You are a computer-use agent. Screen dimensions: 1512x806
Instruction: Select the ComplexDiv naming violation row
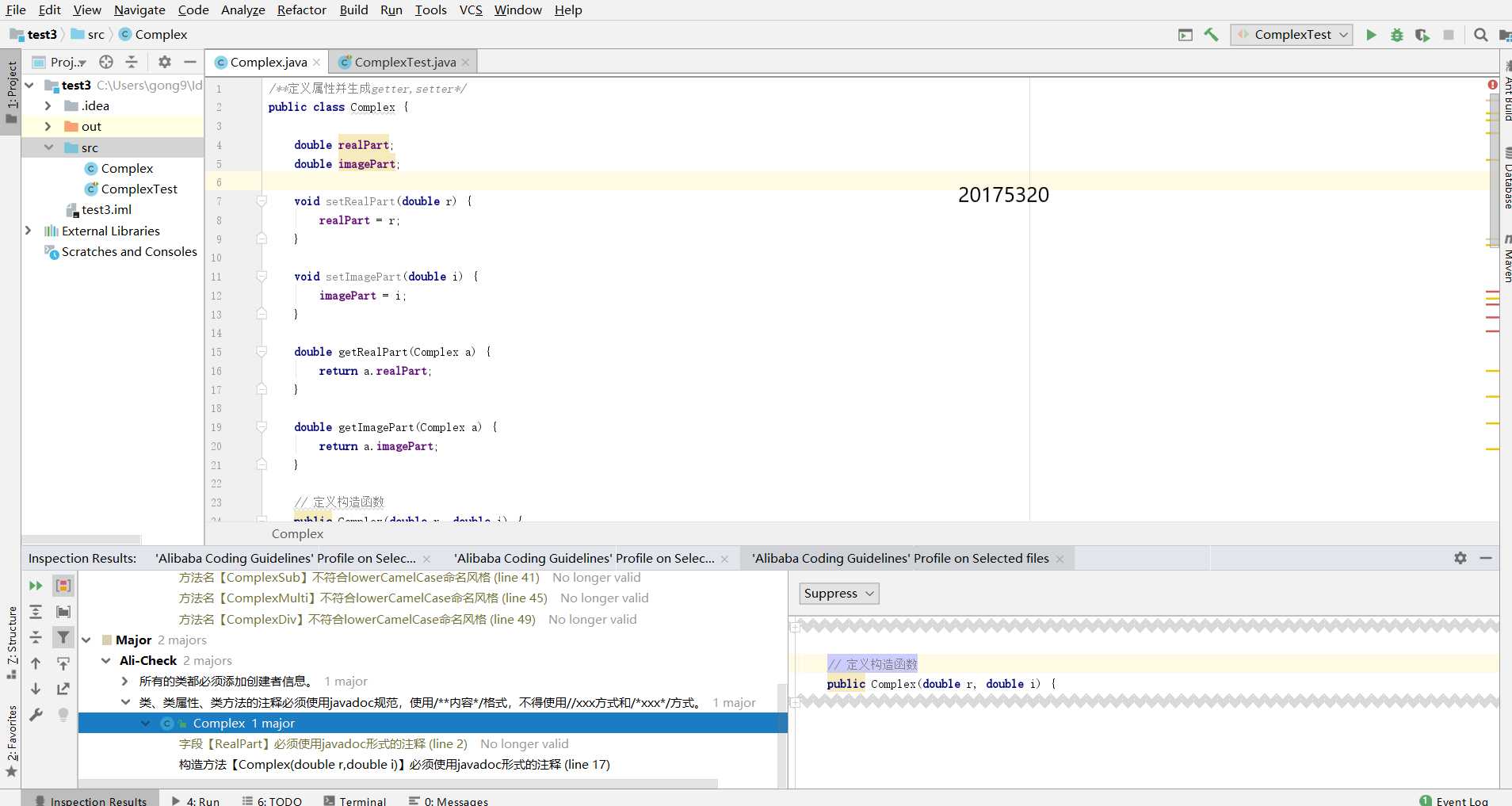[x=357, y=619]
